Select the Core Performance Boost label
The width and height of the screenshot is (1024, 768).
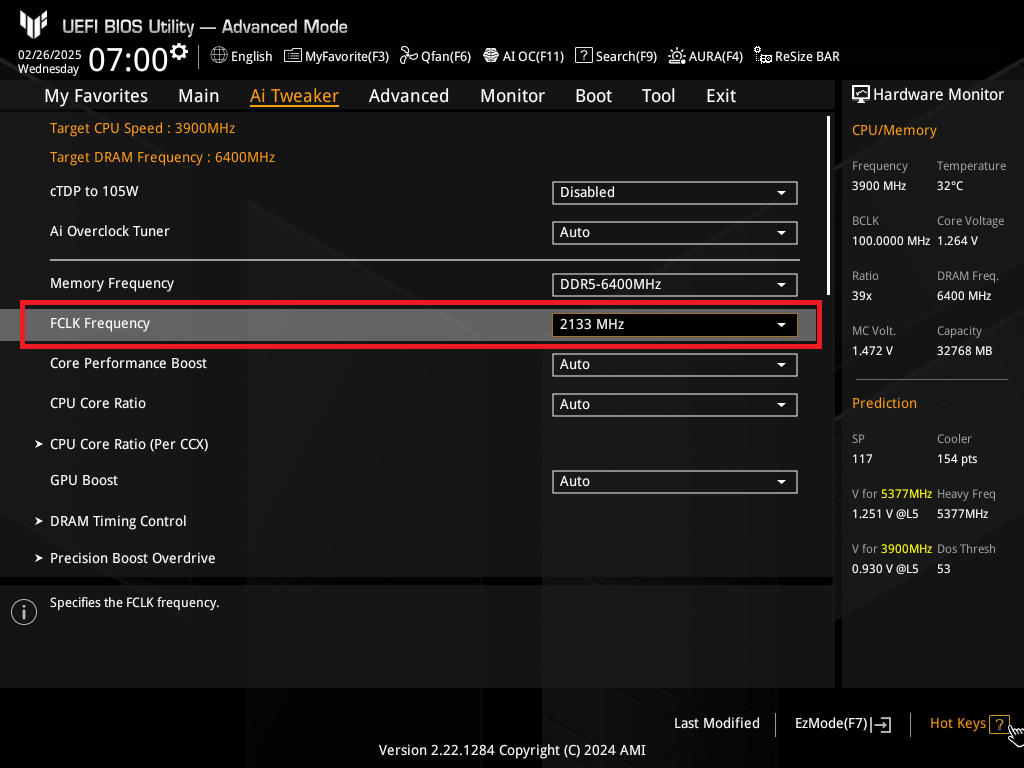pos(129,363)
